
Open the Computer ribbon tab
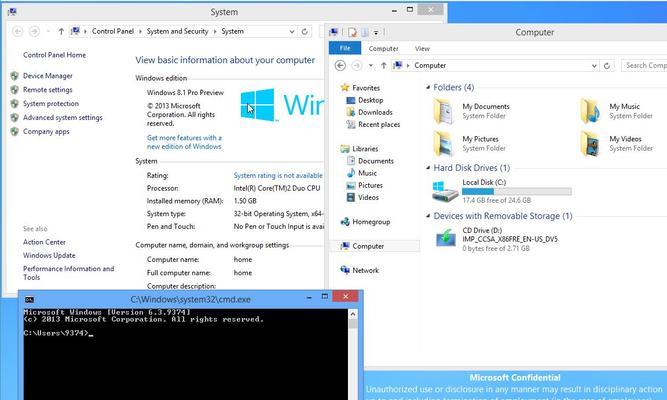click(x=383, y=49)
